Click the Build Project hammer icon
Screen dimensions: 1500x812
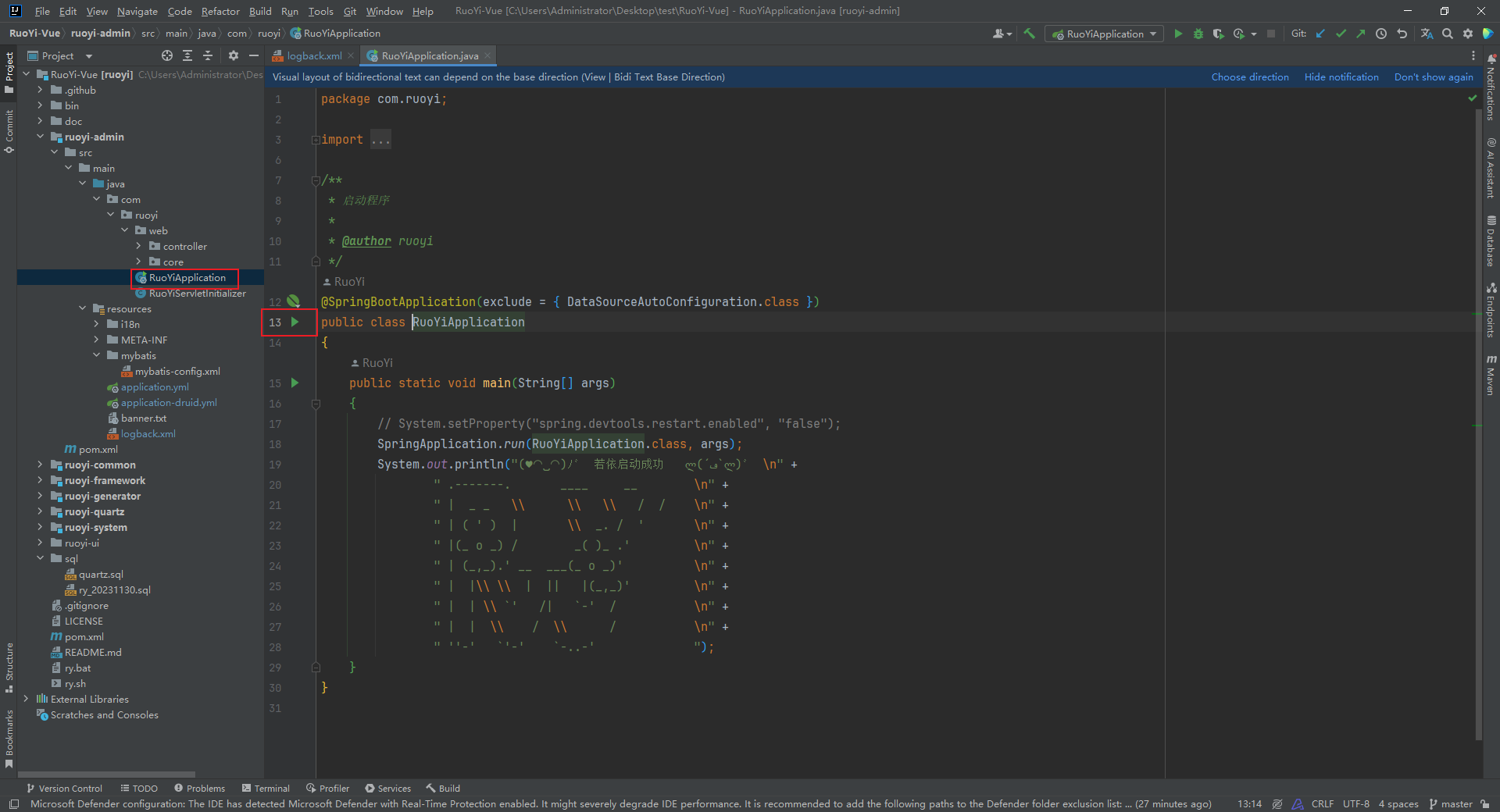tap(1030, 34)
